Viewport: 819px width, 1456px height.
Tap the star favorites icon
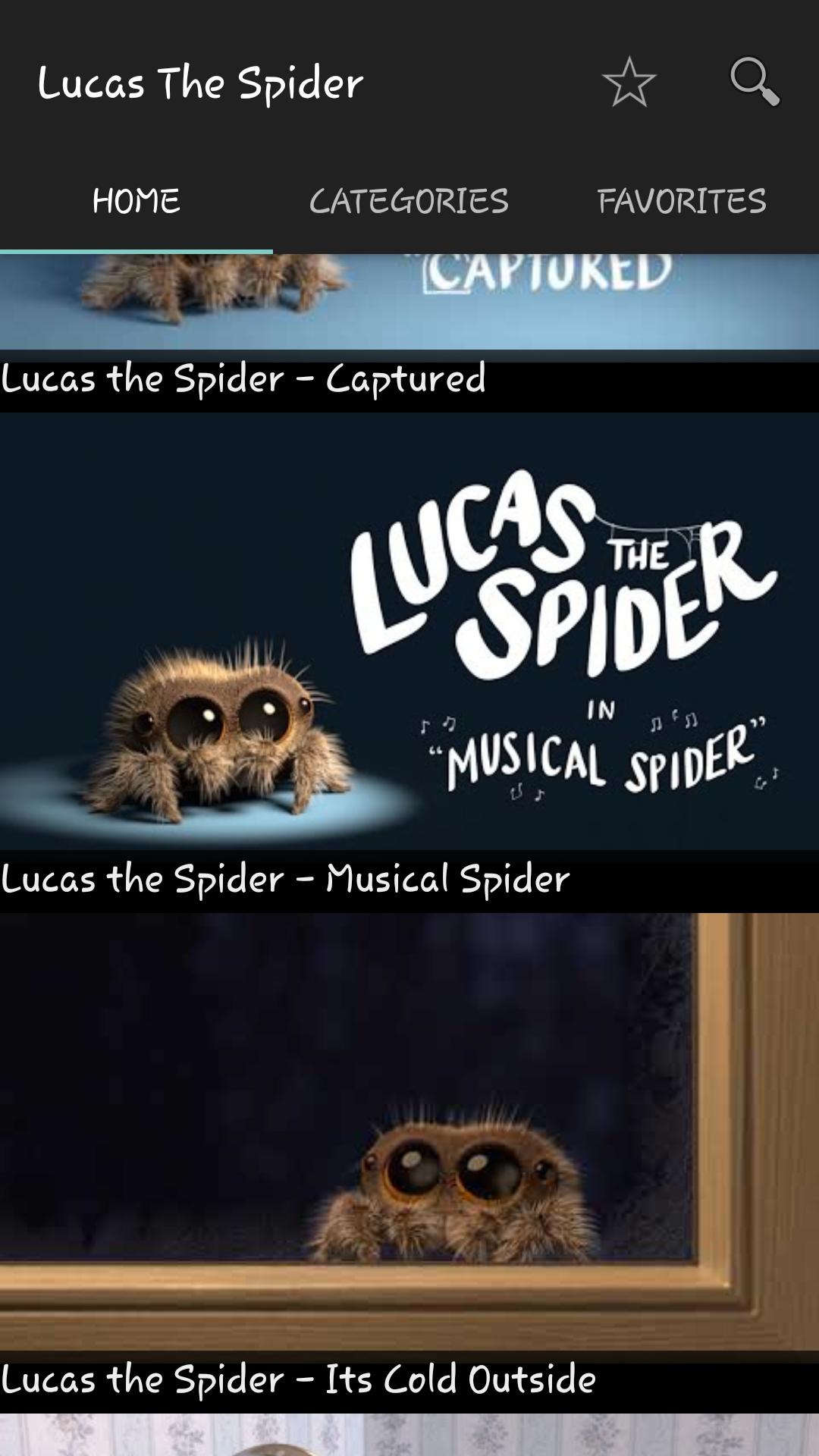click(629, 82)
